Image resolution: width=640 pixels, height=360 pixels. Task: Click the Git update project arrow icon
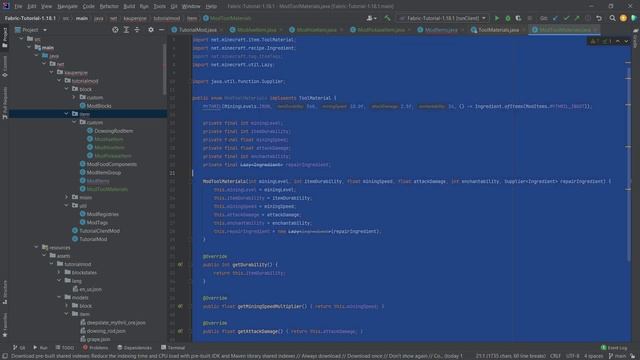coord(555,18)
